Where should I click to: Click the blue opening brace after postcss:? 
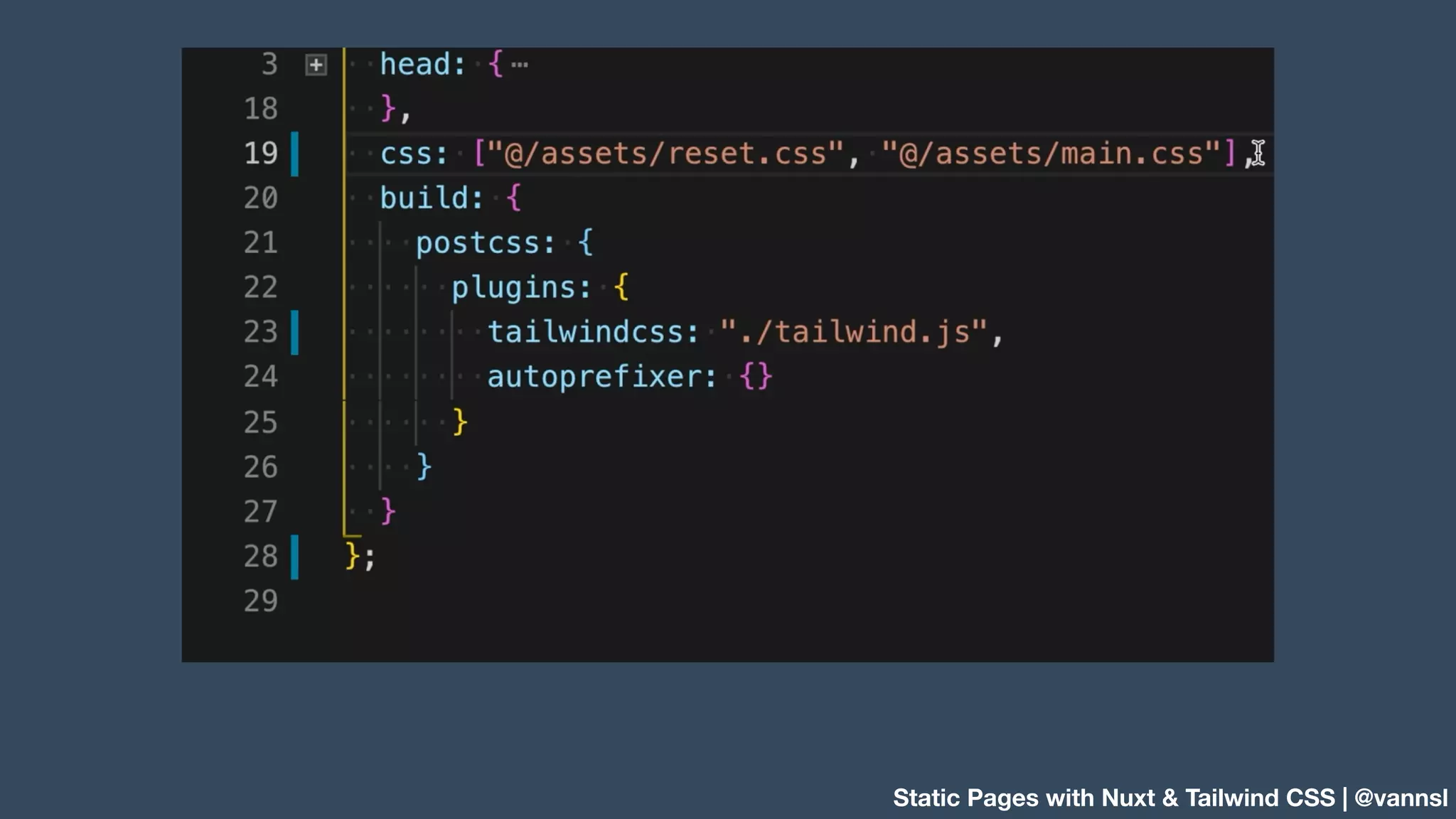tap(585, 243)
